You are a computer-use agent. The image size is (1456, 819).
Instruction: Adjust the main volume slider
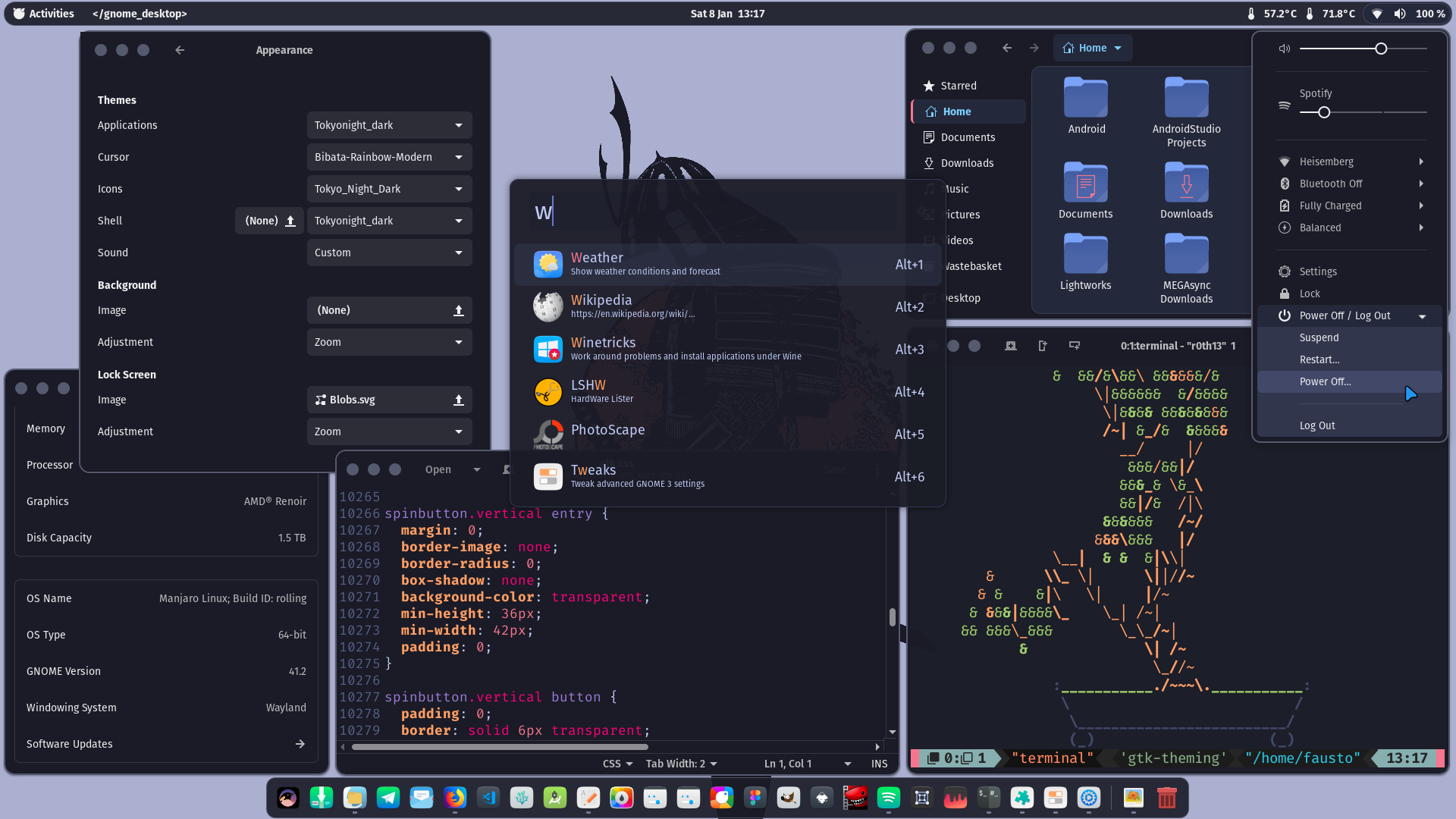point(1363,49)
